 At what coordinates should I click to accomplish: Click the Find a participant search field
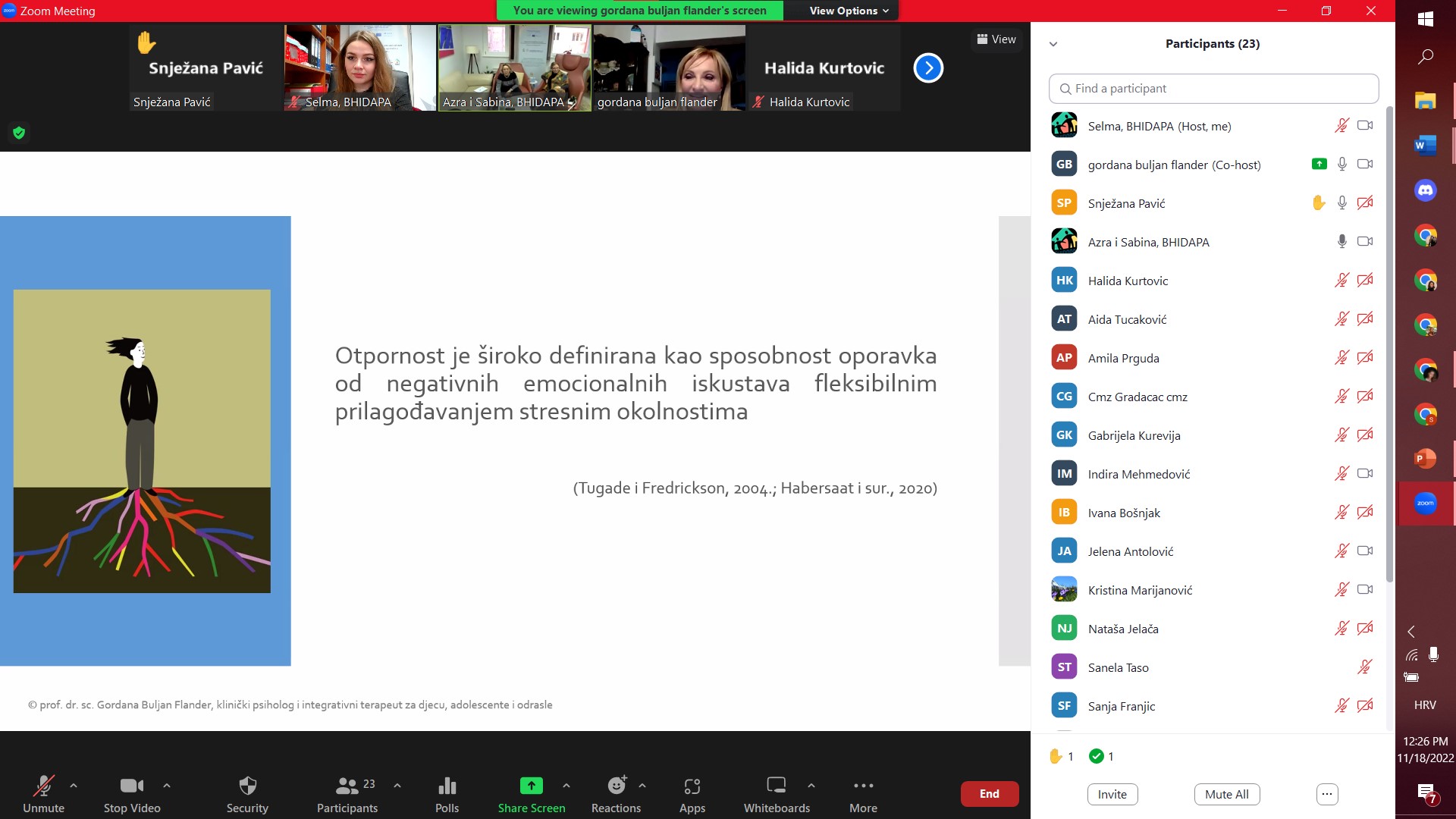1213,89
